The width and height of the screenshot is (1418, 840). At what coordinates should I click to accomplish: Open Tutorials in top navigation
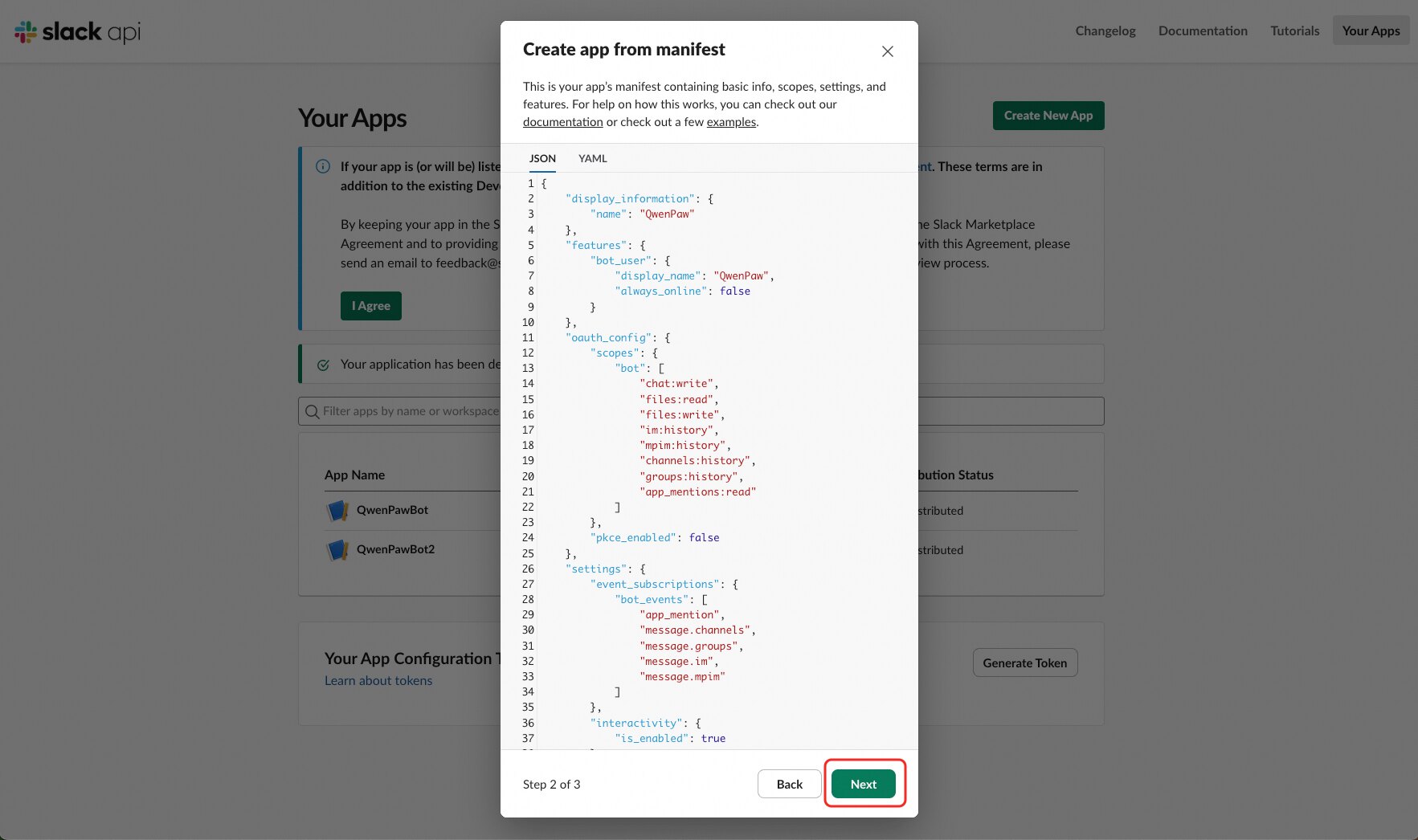[x=1294, y=31]
